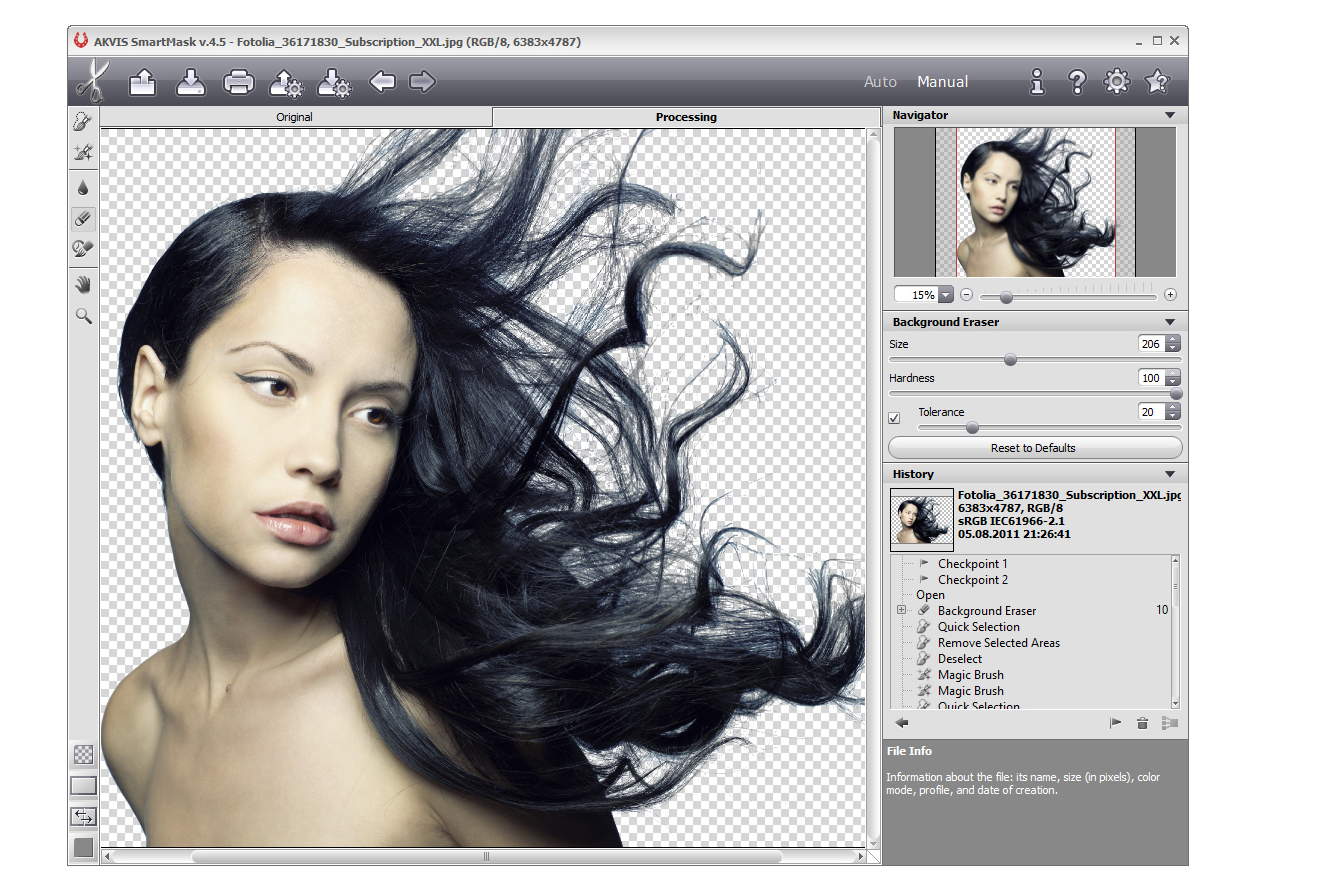
Task: Open the Preferences gear icon
Action: pos(1116,82)
